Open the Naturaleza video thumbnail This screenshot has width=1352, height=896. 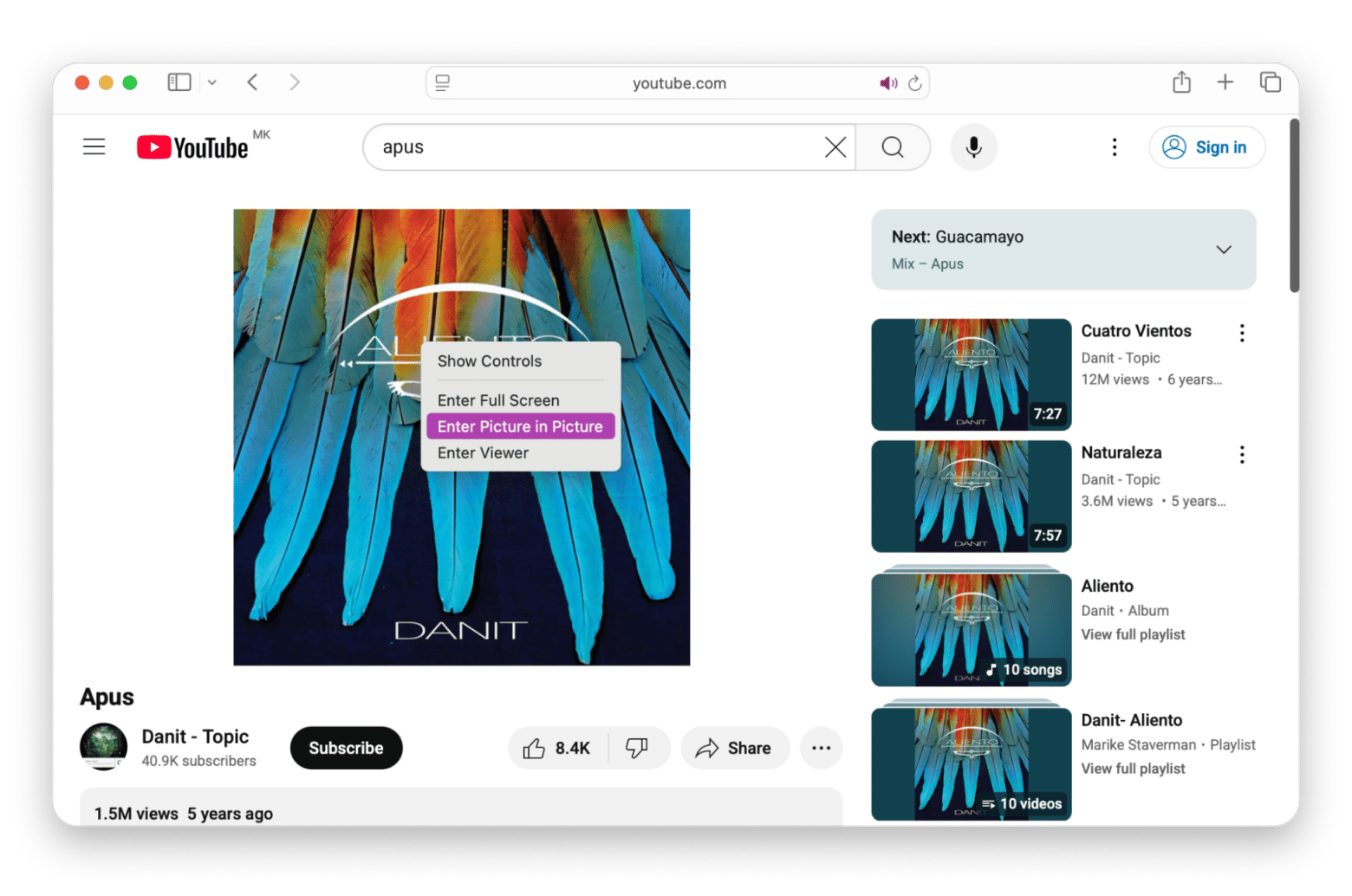[x=971, y=496]
